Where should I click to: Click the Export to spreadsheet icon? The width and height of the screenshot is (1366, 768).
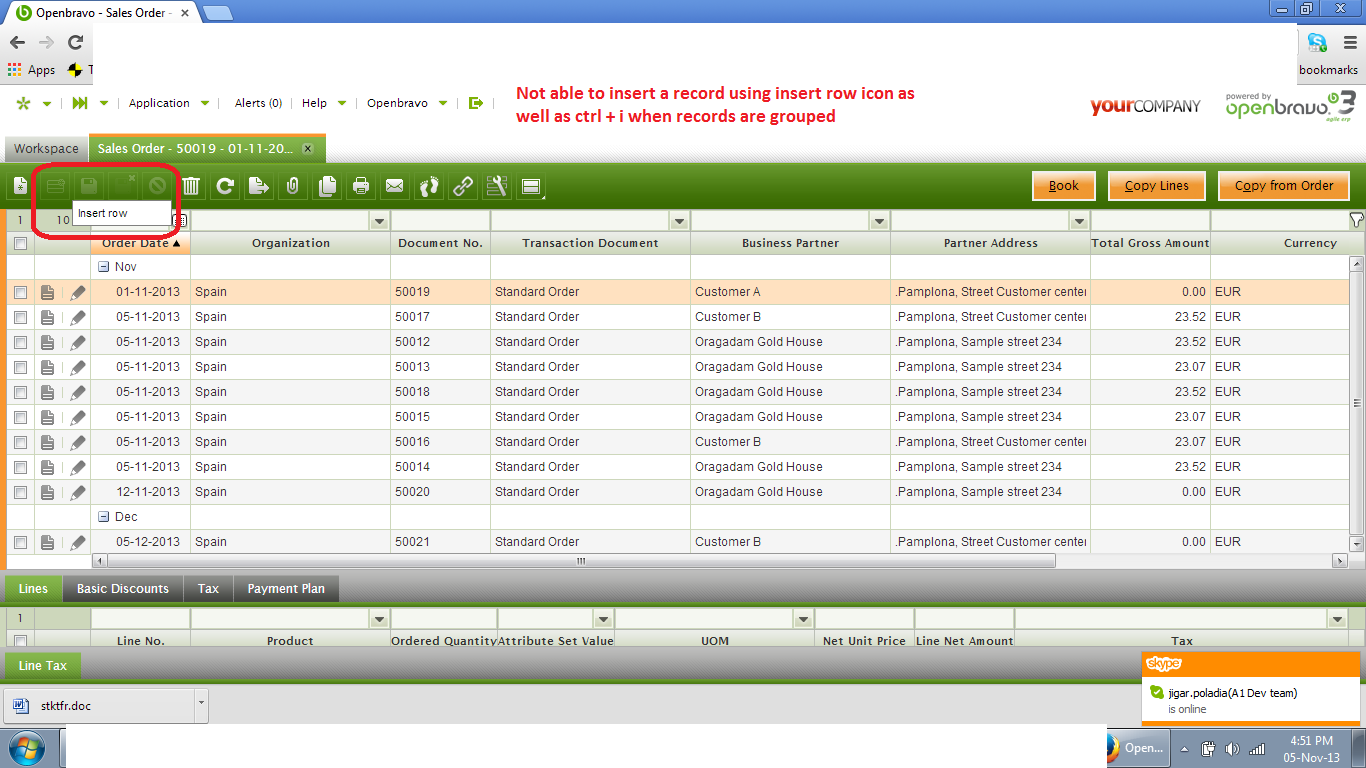coord(259,186)
